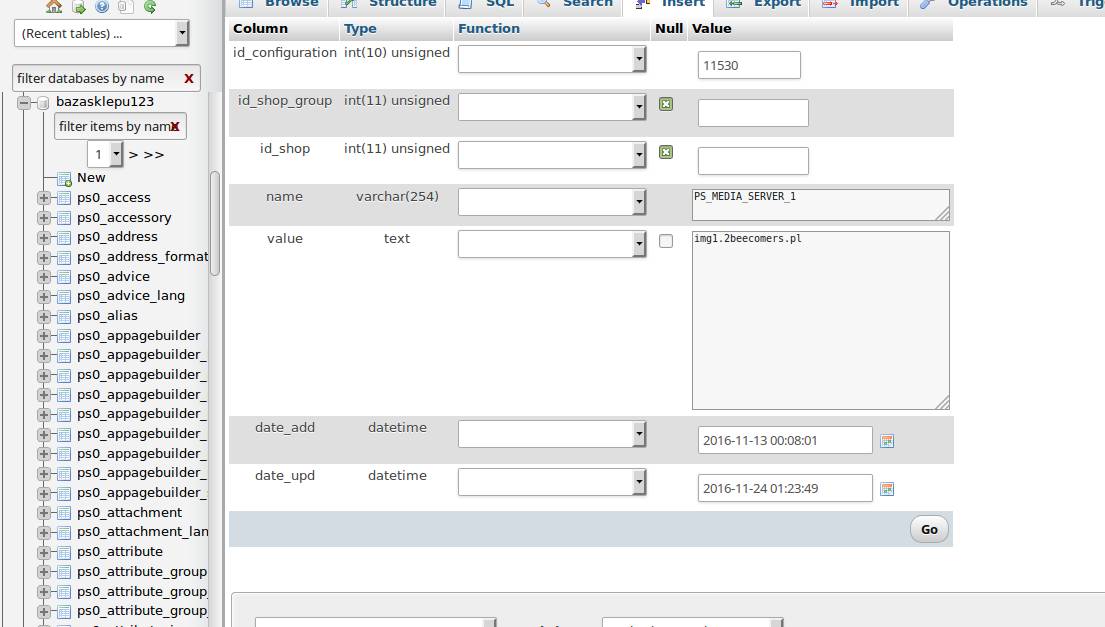Open the Export tab
This screenshot has height=627, width=1105.
click(763, 4)
